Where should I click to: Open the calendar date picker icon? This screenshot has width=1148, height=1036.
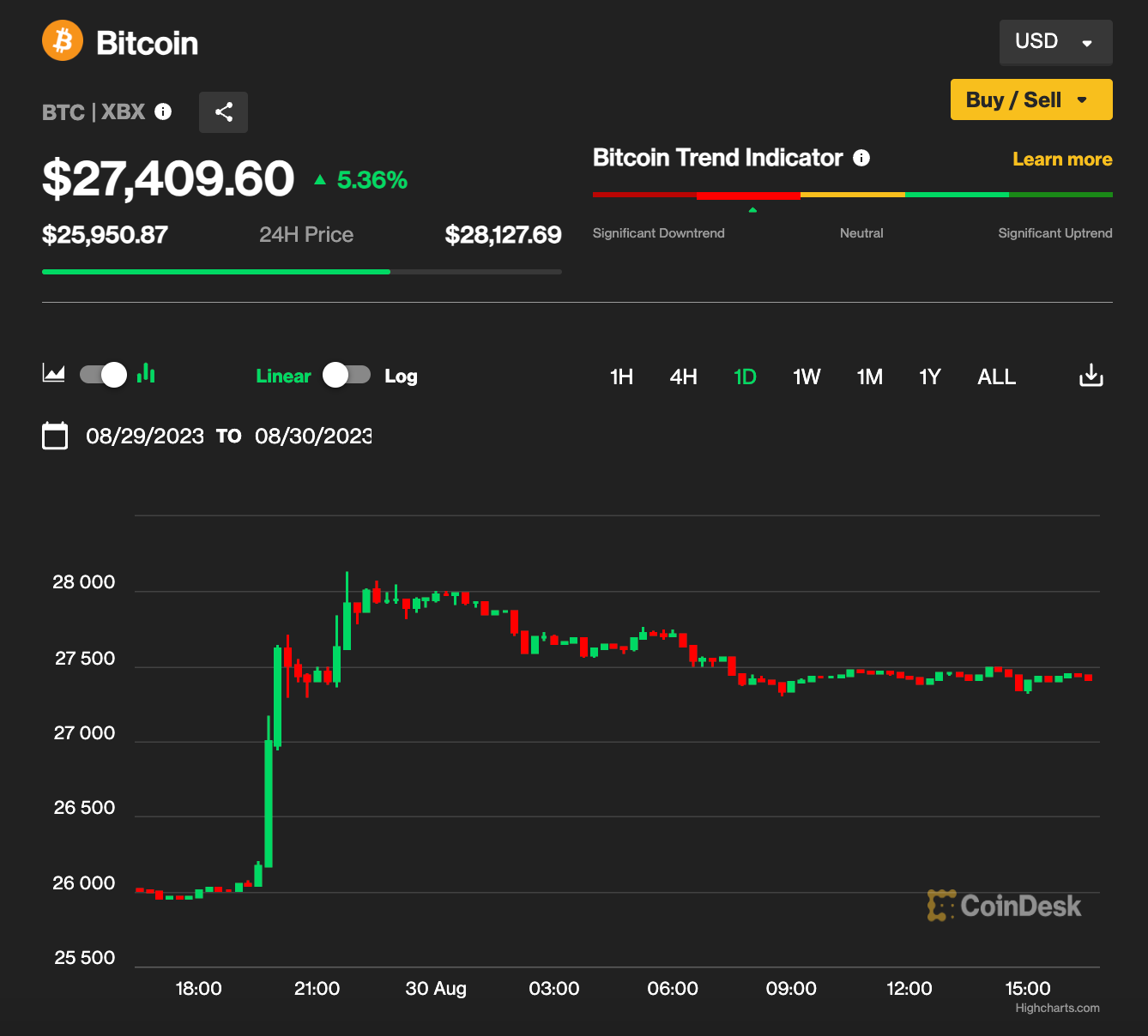click(x=55, y=436)
